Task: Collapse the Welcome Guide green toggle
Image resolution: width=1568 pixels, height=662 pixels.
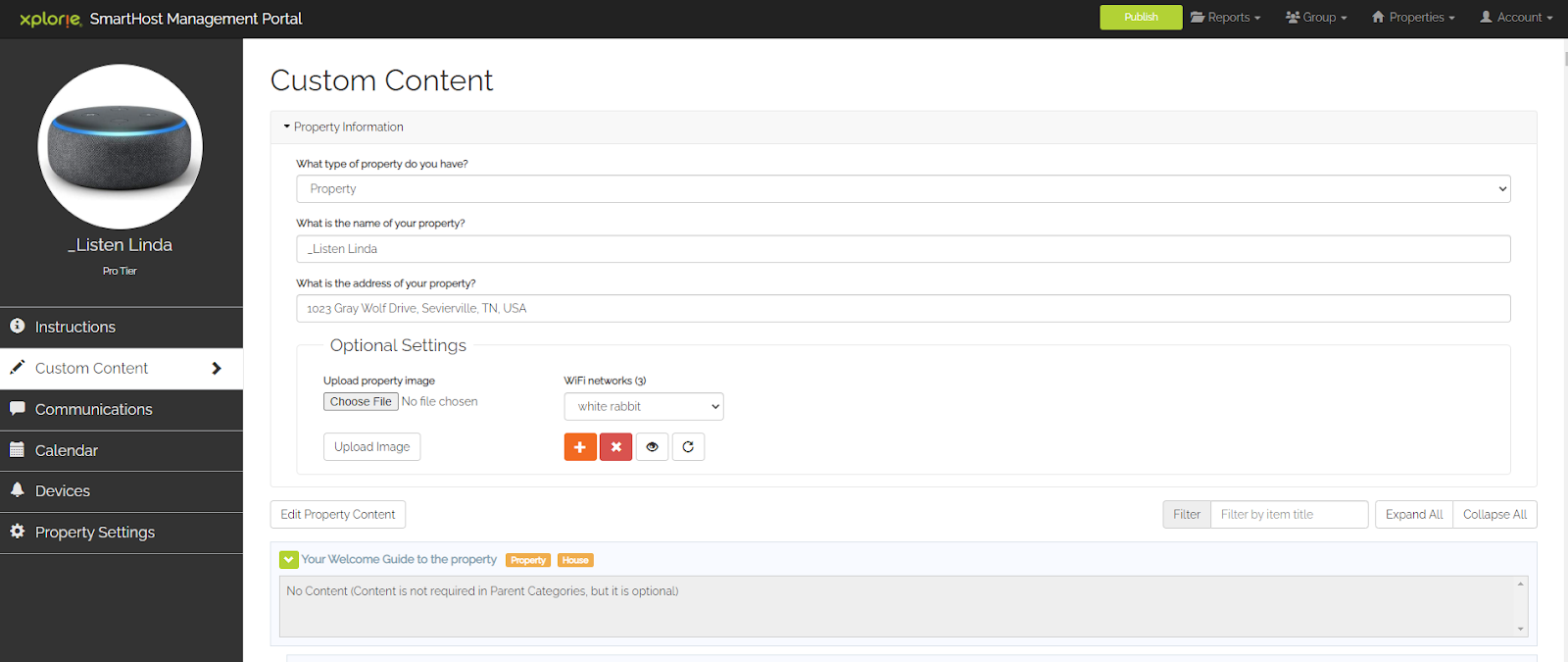Action: point(289,559)
